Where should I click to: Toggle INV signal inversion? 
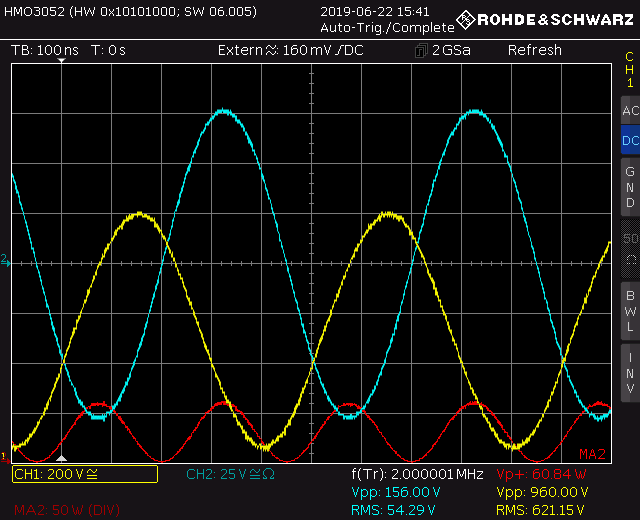629,372
